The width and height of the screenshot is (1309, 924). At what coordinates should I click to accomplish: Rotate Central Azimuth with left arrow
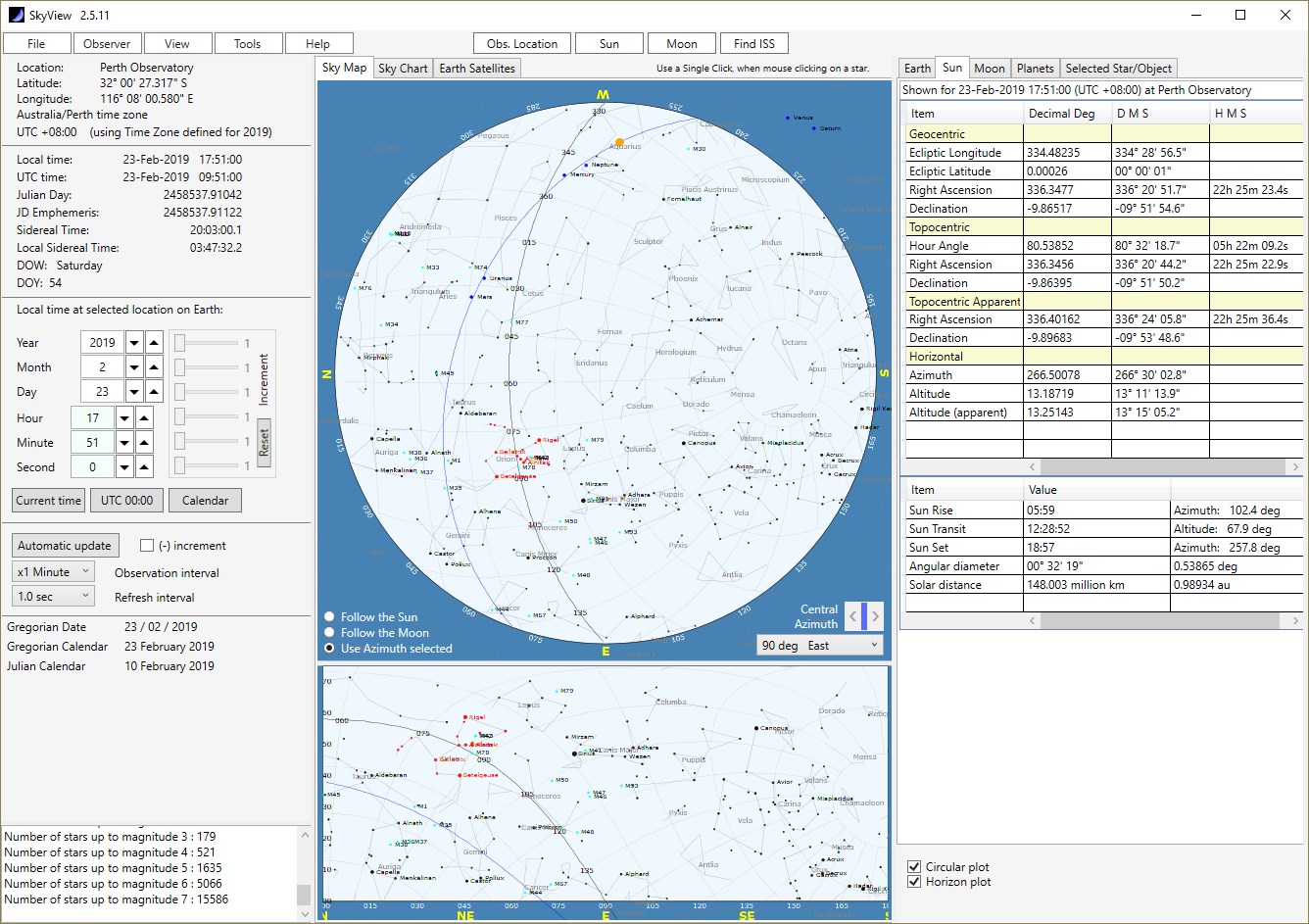click(x=852, y=616)
